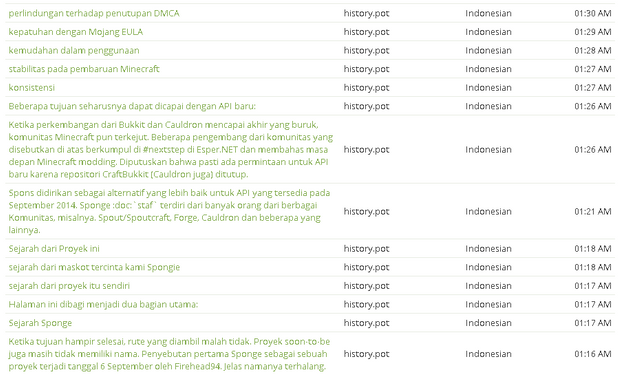Open translation 'konsistensi'
Image resolution: width=640 pixels, height=380 pixels.
[x=31, y=88]
